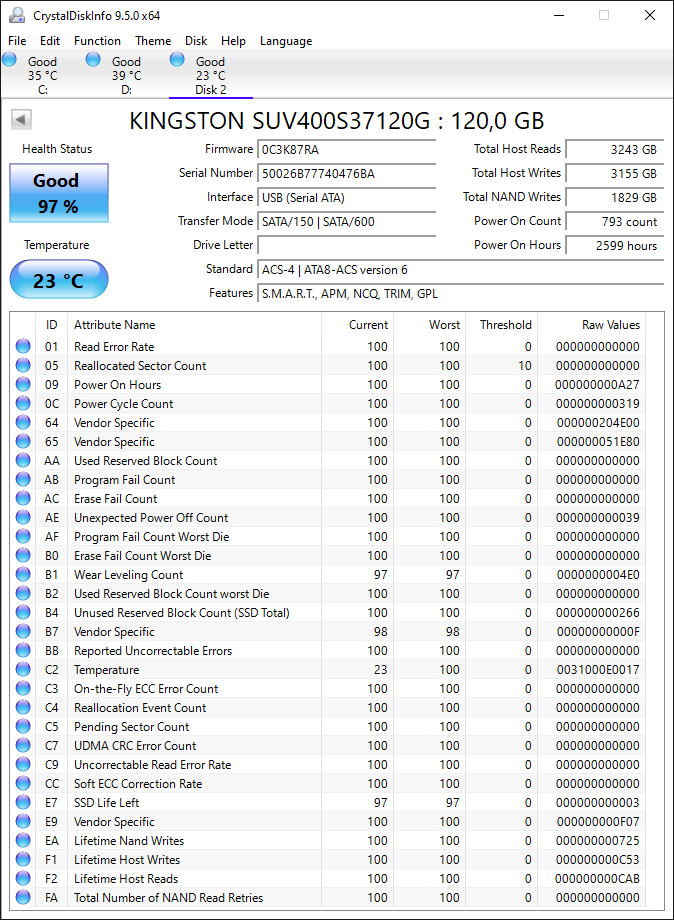Click the Features field
674x920 pixels.
coord(460,293)
